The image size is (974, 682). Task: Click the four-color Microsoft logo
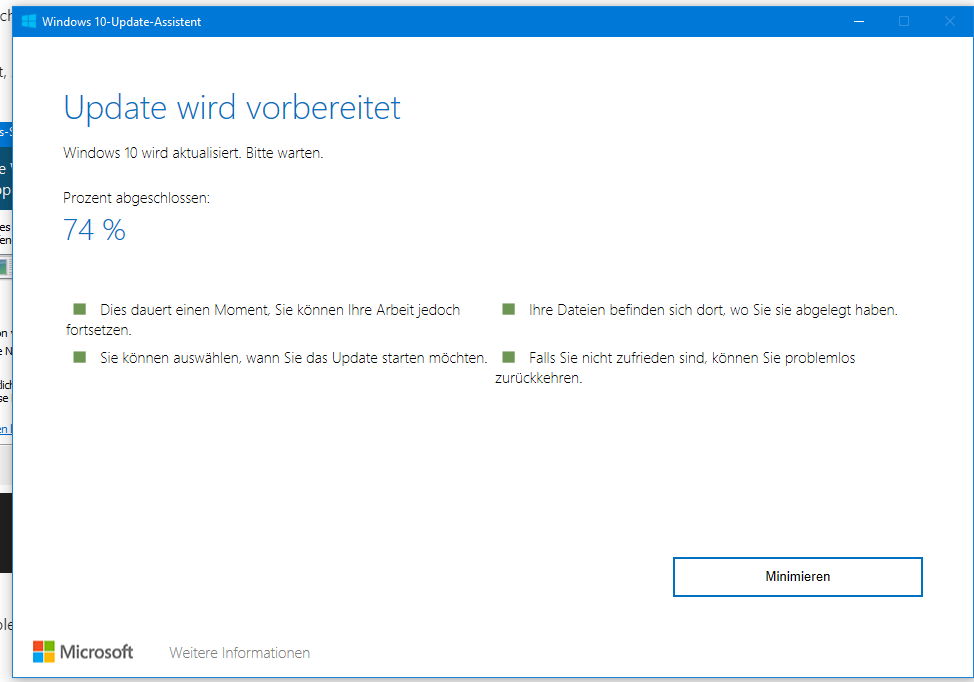[43, 652]
